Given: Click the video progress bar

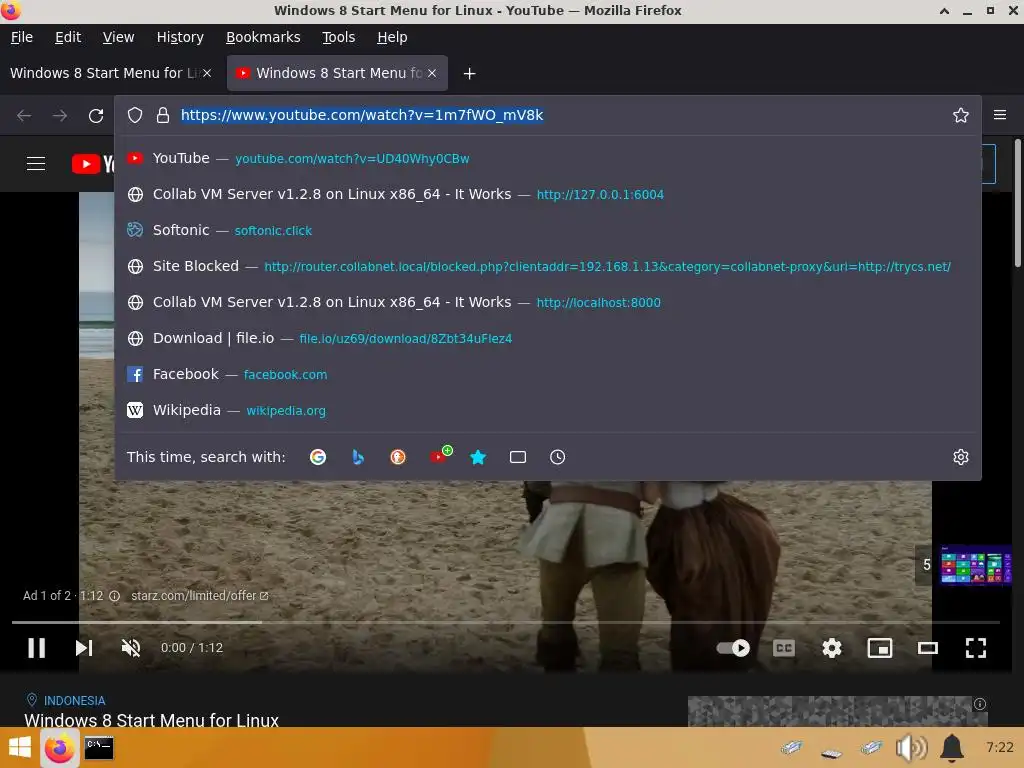Looking at the screenshot, I should point(505,622).
